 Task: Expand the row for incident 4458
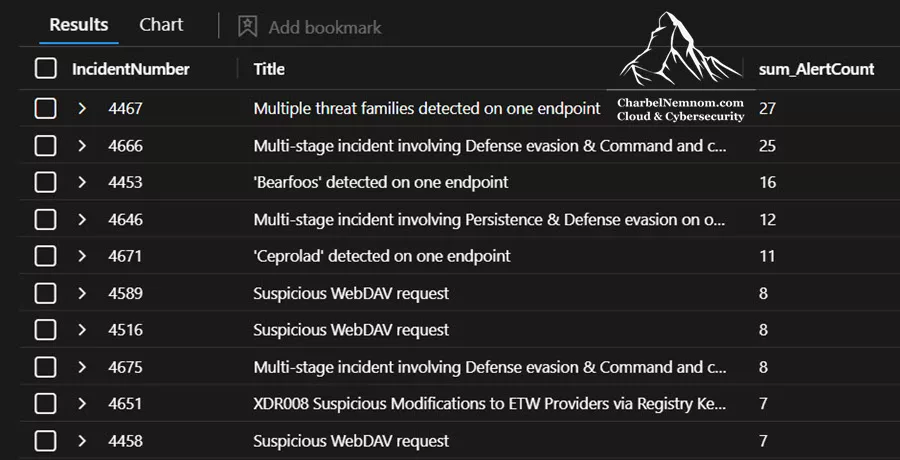point(82,440)
